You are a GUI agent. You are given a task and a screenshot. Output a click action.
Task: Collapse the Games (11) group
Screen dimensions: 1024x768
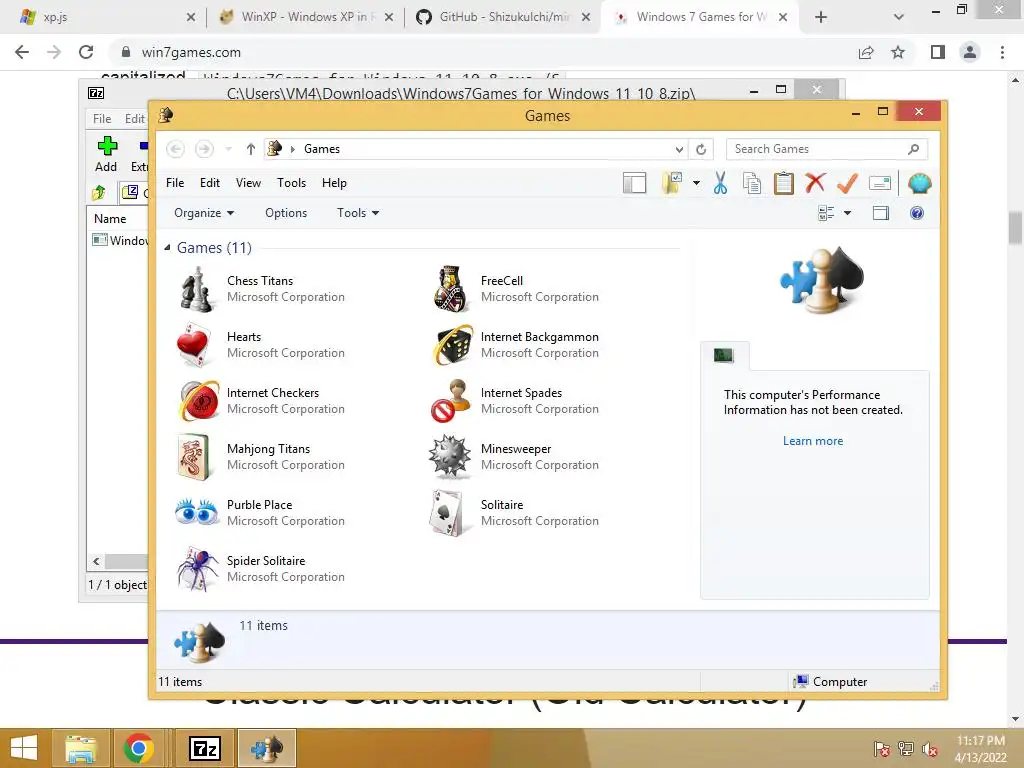click(167, 248)
